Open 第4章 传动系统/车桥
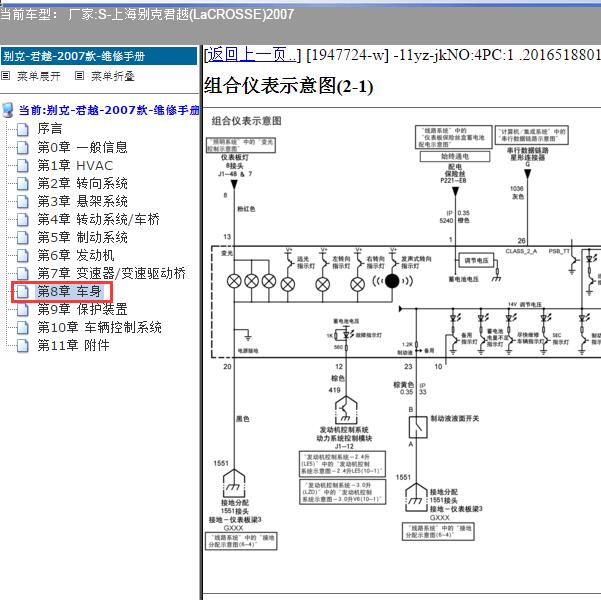The width and height of the screenshot is (601, 600). pyautogui.click(x=99, y=219)
